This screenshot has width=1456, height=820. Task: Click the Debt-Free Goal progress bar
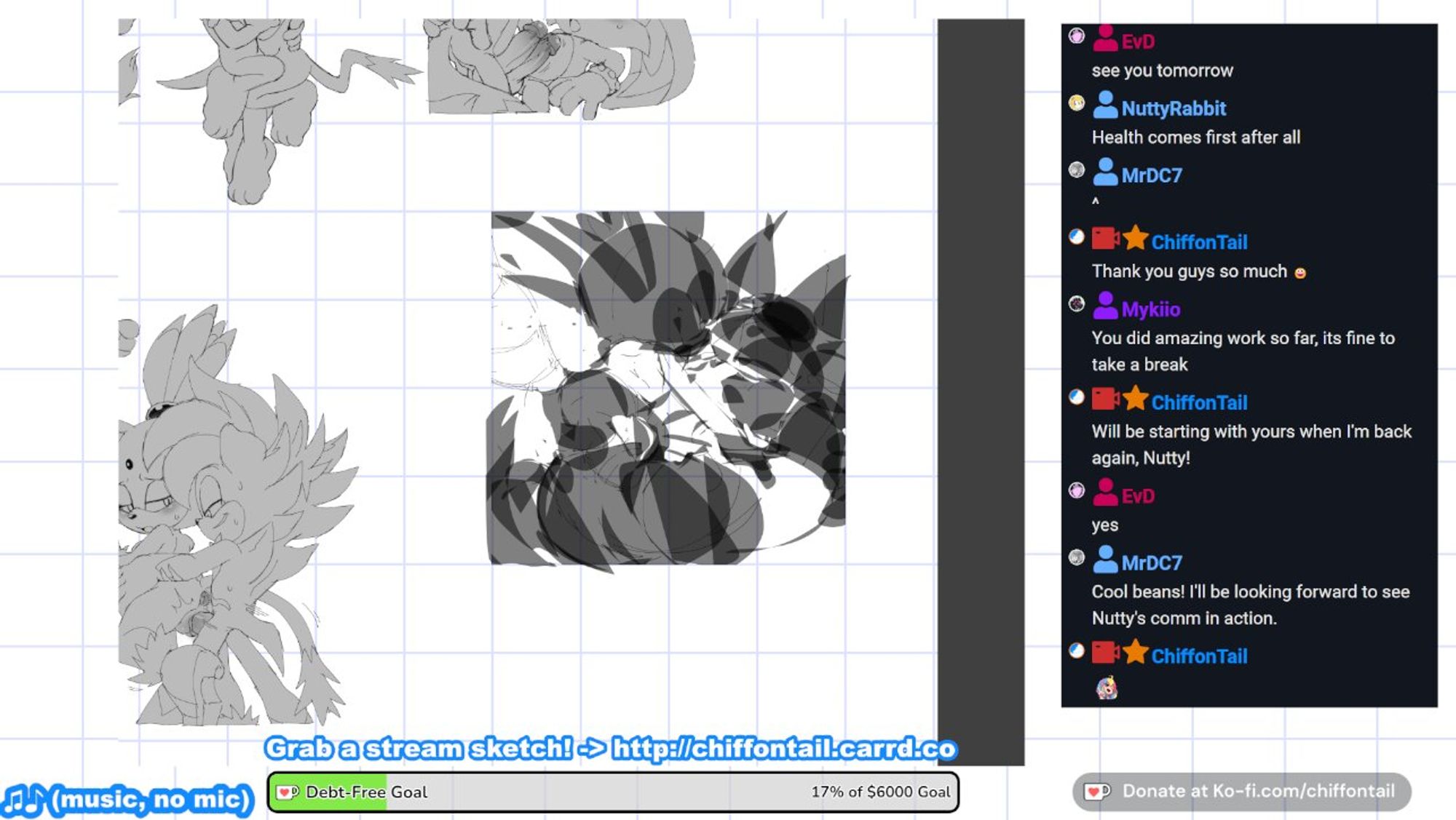coord(613,792)
